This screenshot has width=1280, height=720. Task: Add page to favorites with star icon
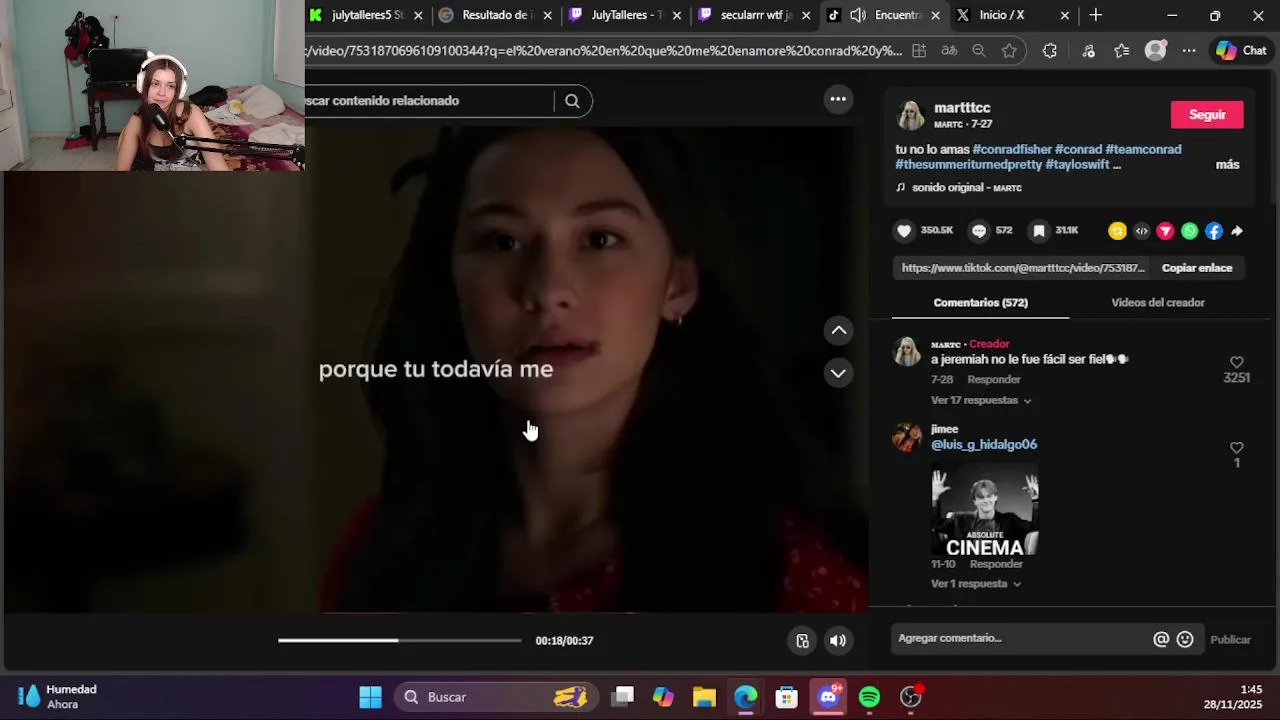click(1010, 51)
